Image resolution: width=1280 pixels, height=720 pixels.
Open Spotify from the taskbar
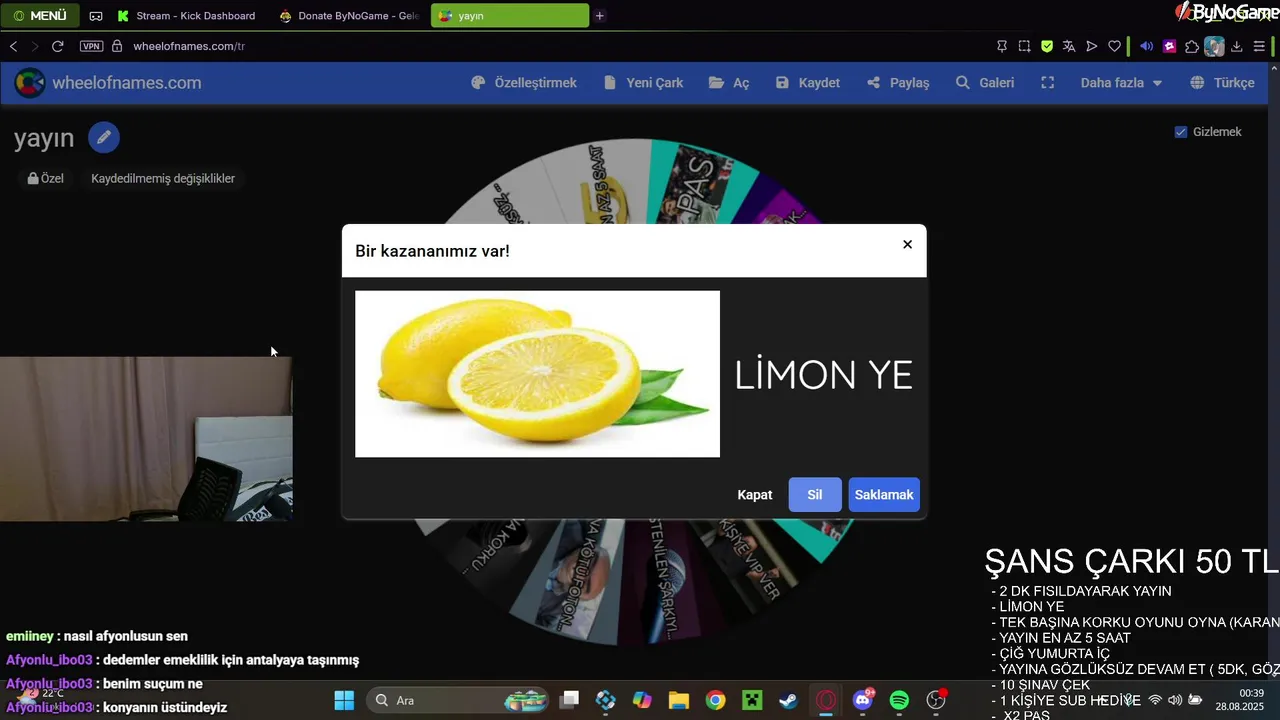coord(899,700)
